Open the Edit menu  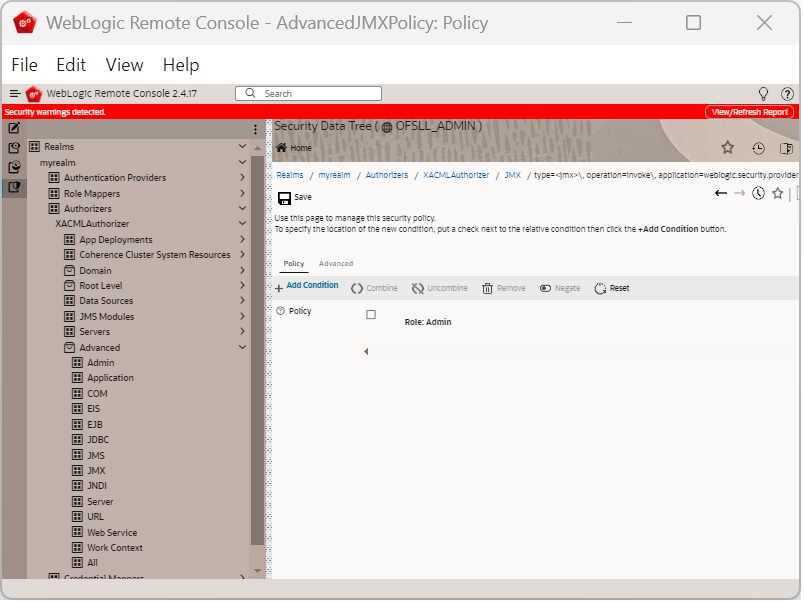click(x=71, y=65)
